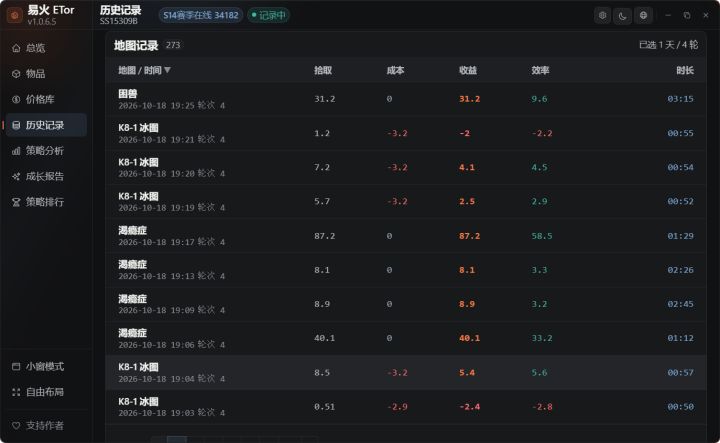Select 历史记录 in the sidebar
This screenshot has width=720, height=443.
click(46, 125)
